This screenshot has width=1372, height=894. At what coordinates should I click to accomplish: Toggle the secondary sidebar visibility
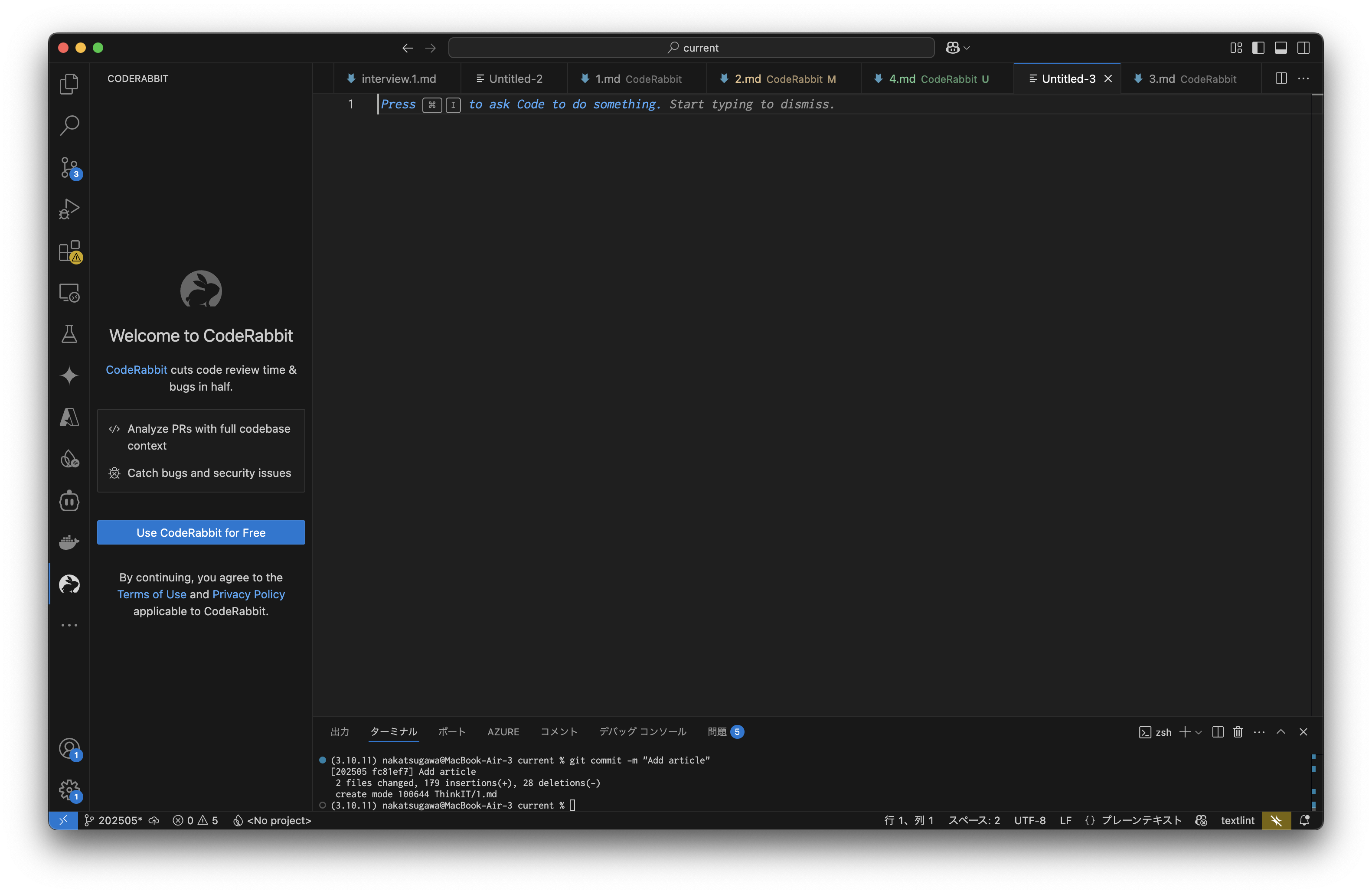point(1303,48)
